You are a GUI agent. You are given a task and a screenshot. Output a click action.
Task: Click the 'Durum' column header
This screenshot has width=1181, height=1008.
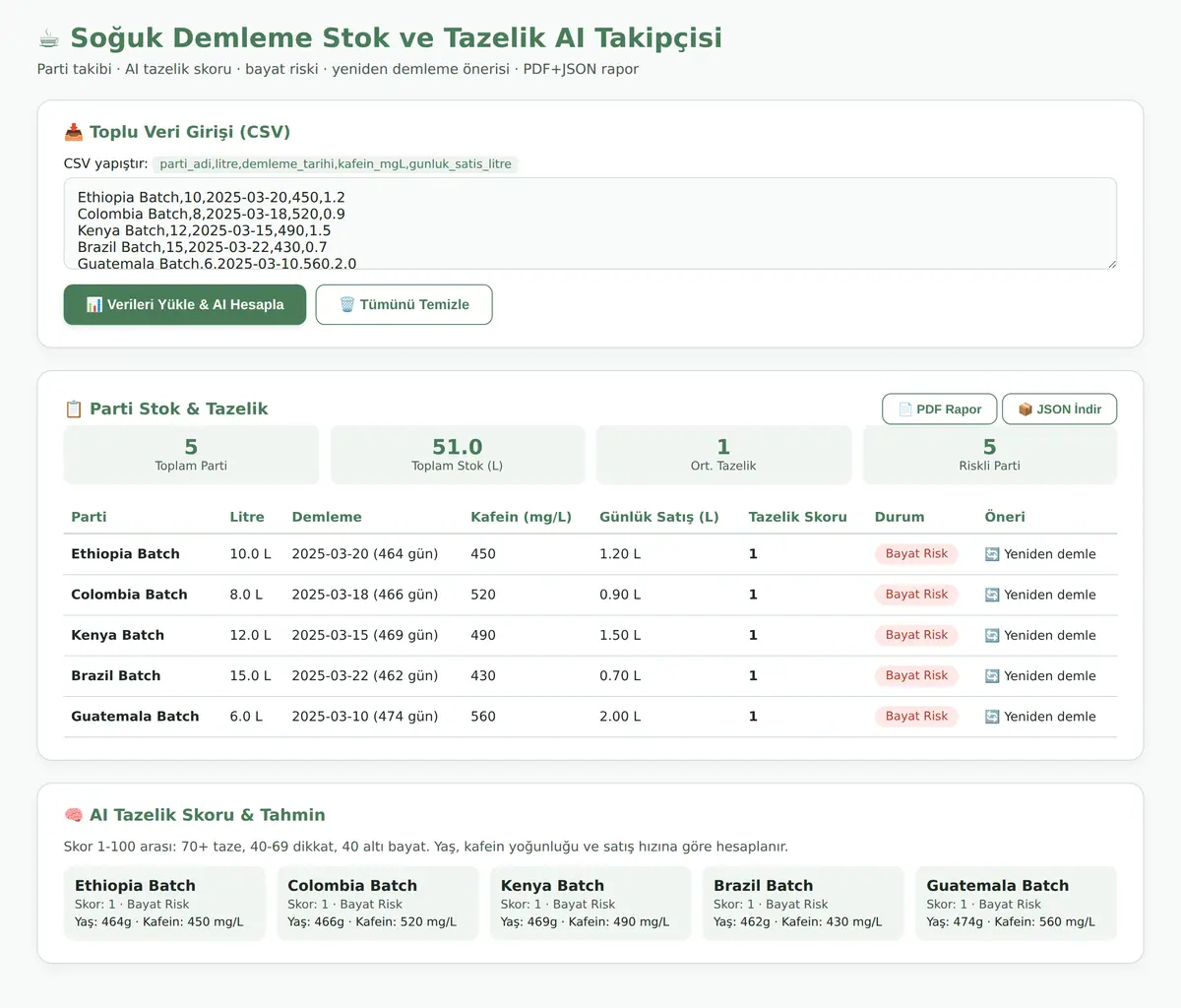click(900, 517)
